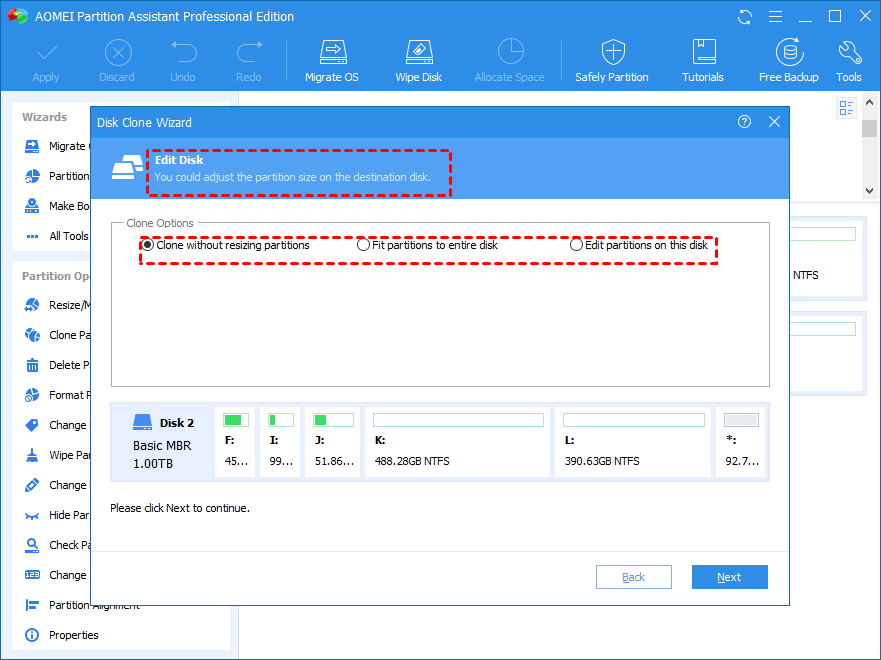881x660 pixels.
Task: Open the Wipe Disk tool
Action: 418,60
